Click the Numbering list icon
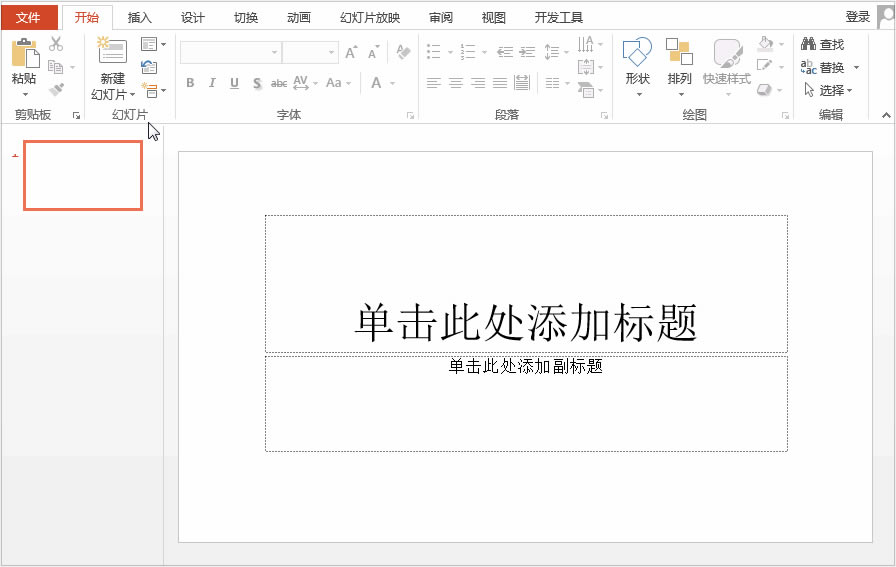 tap(468, 52)
